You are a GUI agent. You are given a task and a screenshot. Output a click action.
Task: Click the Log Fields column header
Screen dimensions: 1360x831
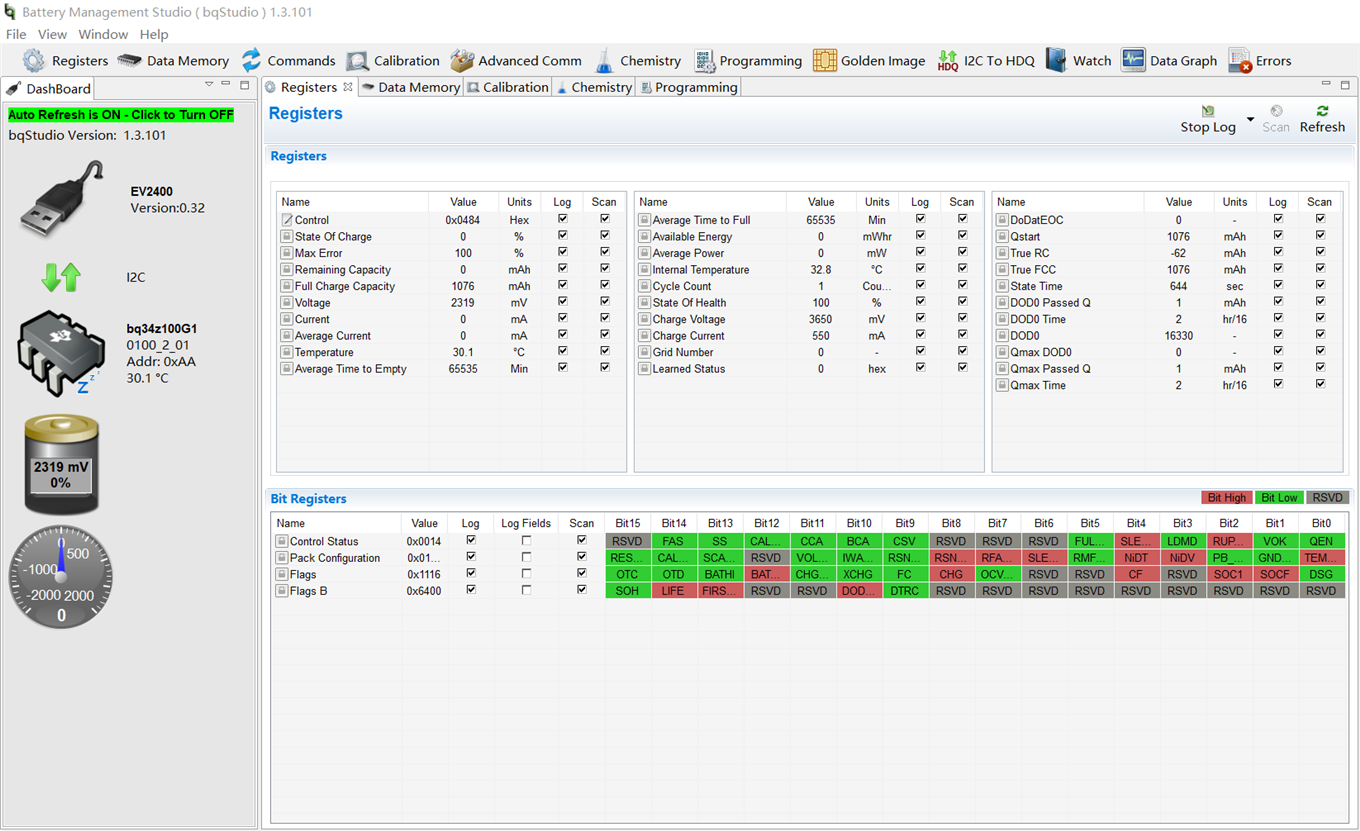526,523
